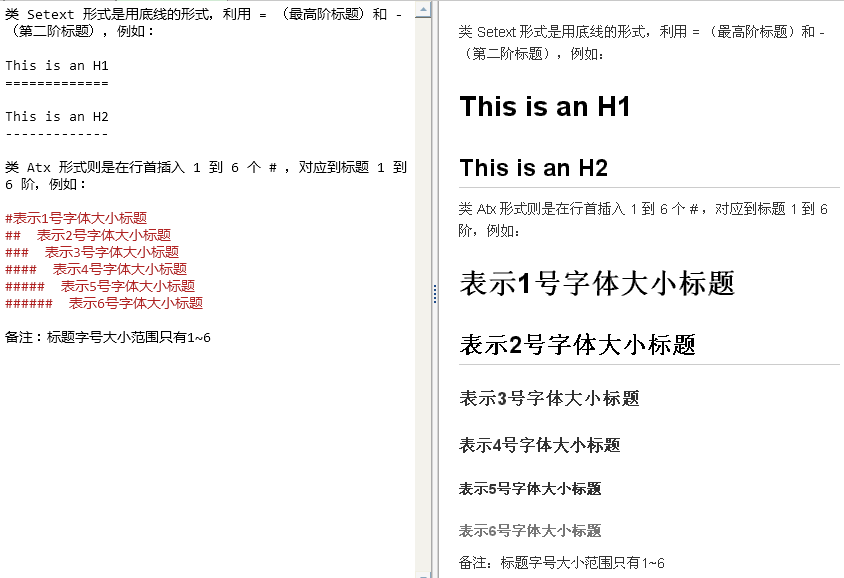The width and height of the screenshot is (844, 578).
Task: Click the editor scrollbar up arrow
Action: click(424, 9)
